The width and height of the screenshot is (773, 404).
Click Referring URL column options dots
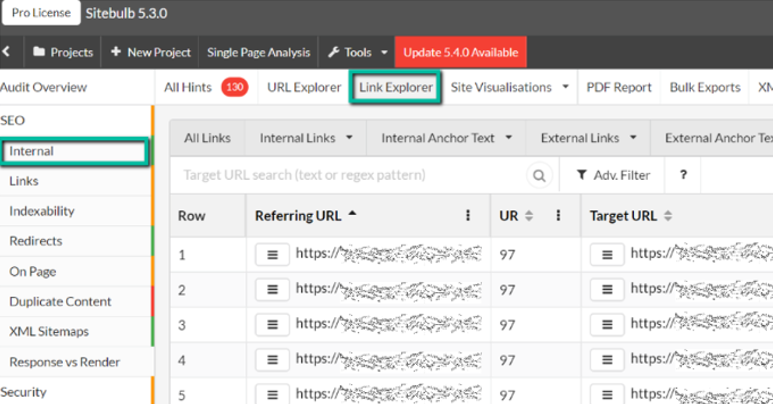point(468,215)
